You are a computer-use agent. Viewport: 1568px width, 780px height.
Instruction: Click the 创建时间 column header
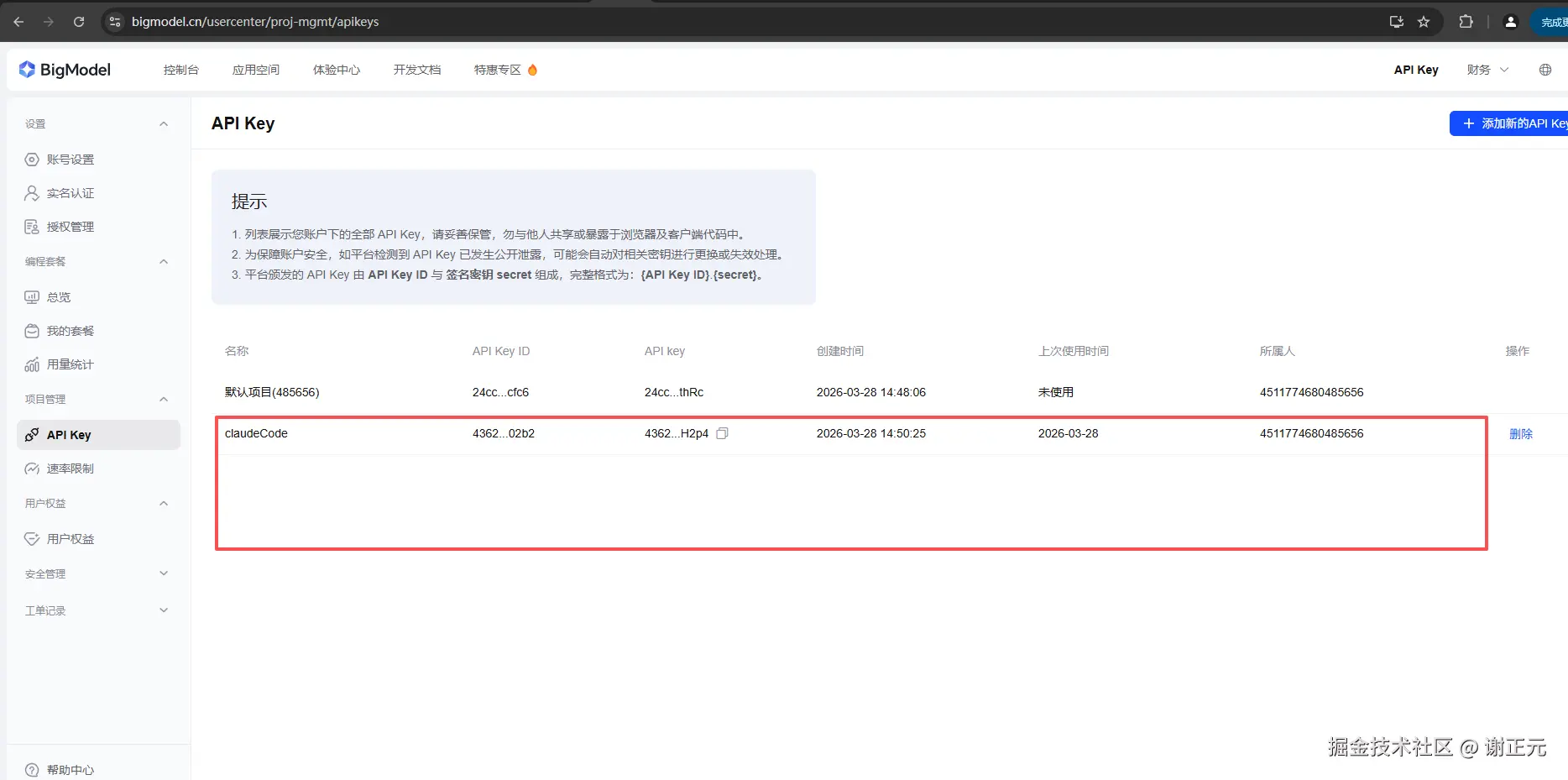[840, 351]
